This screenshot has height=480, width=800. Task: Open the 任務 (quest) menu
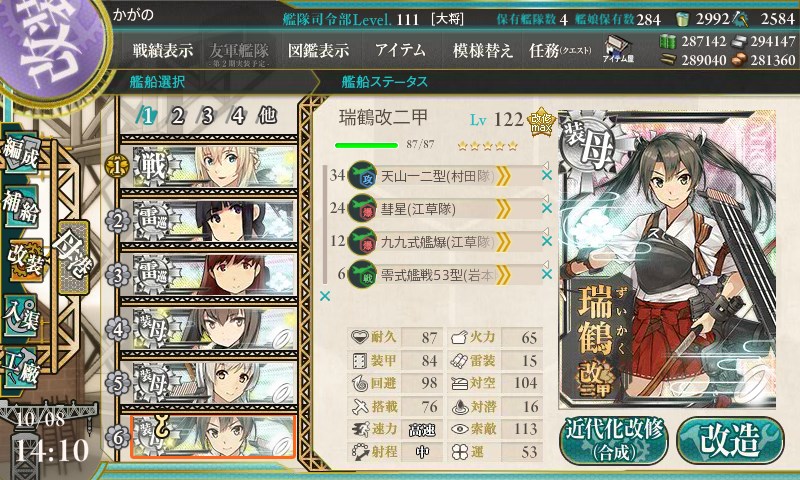click(560, 50)
